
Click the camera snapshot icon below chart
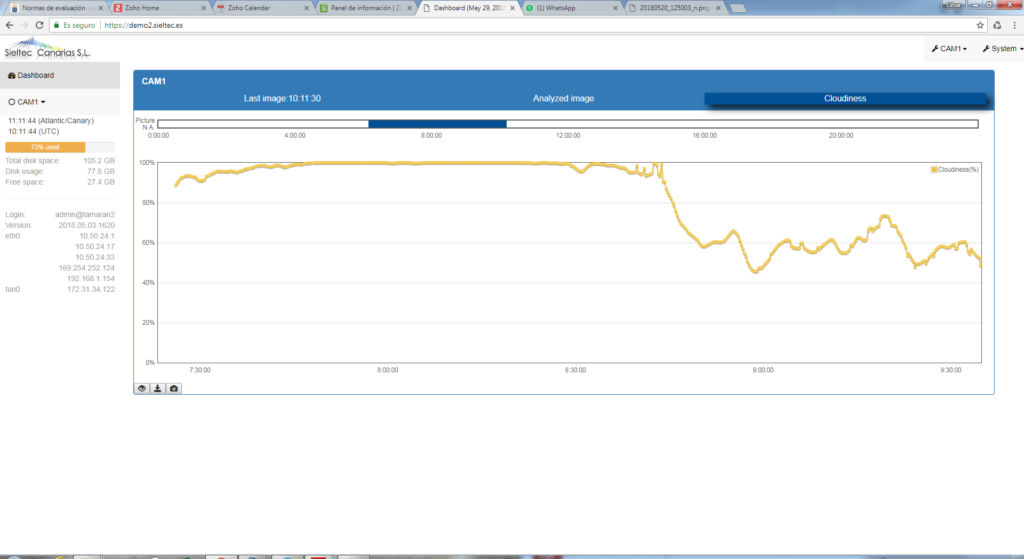click(174, 389)
